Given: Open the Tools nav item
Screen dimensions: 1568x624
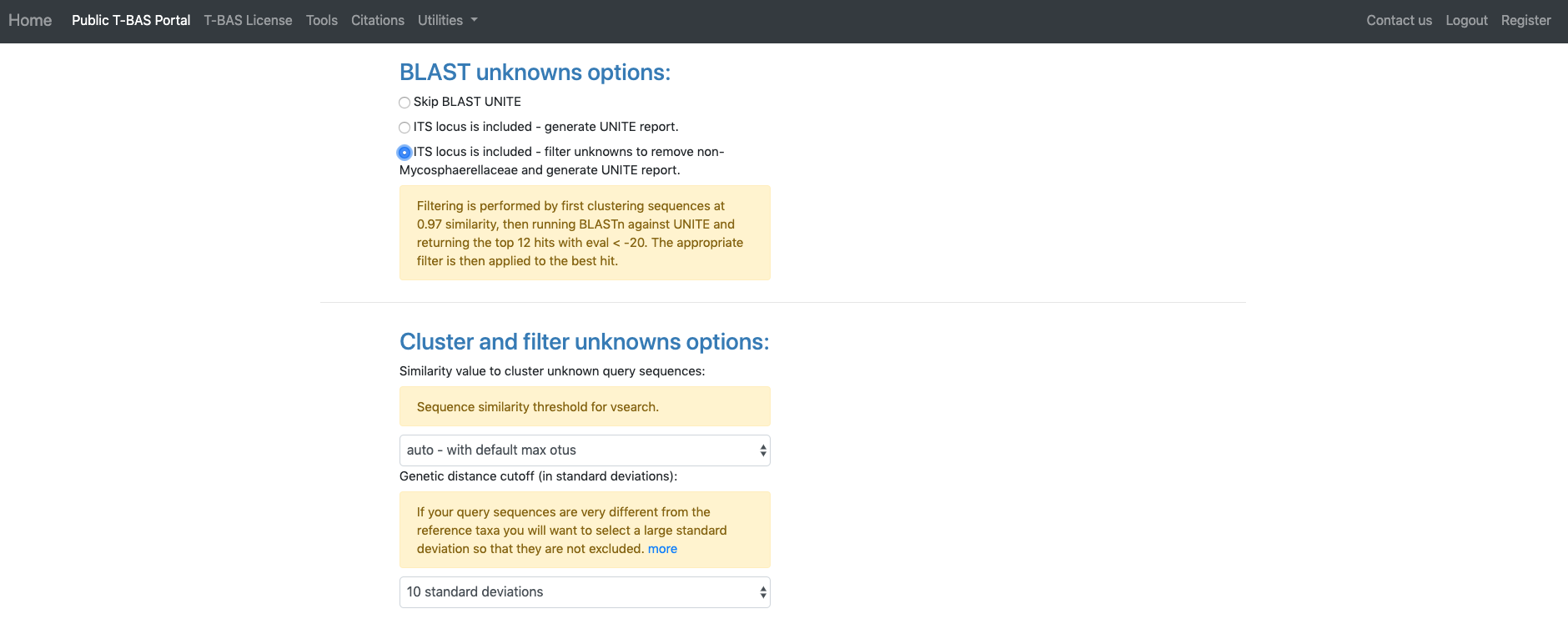Looking at the screenshot, I should click(322, 20).
